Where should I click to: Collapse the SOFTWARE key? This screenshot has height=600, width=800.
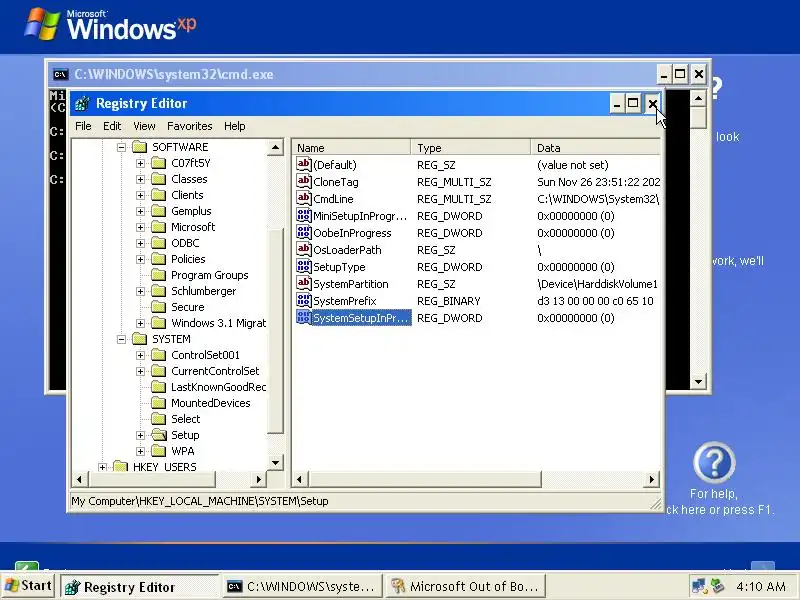click(x=121, y=147)
